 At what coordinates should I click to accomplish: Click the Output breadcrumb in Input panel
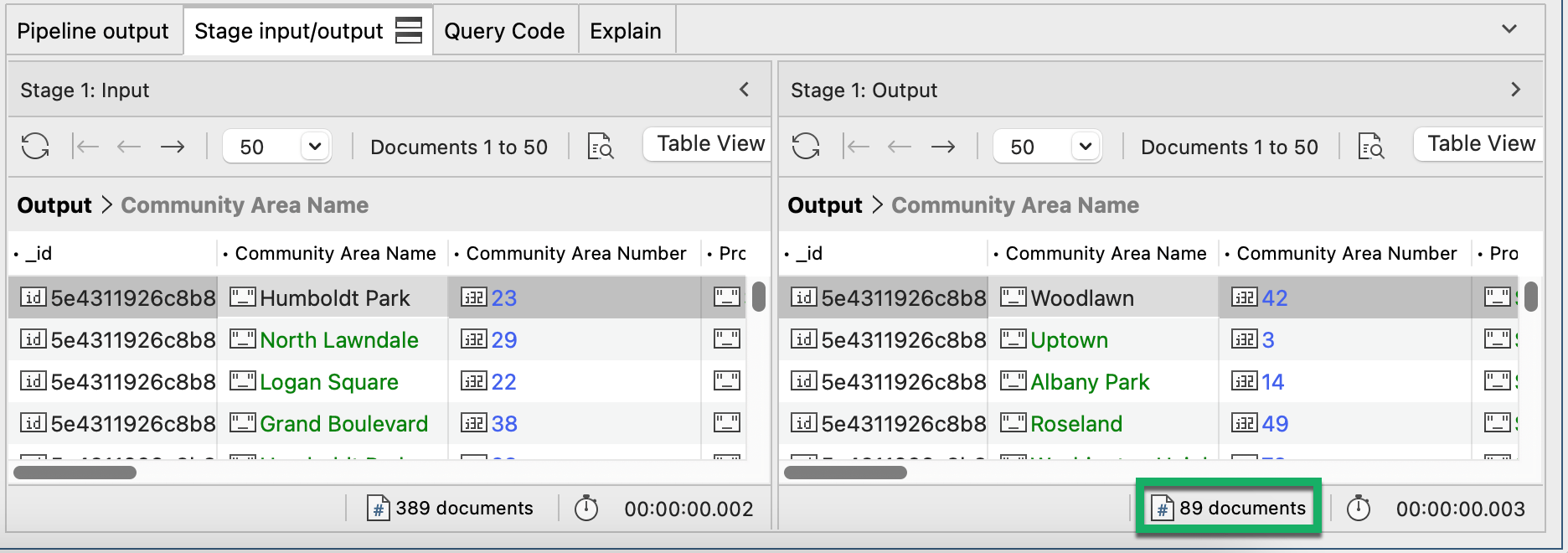tap(54, 205)
